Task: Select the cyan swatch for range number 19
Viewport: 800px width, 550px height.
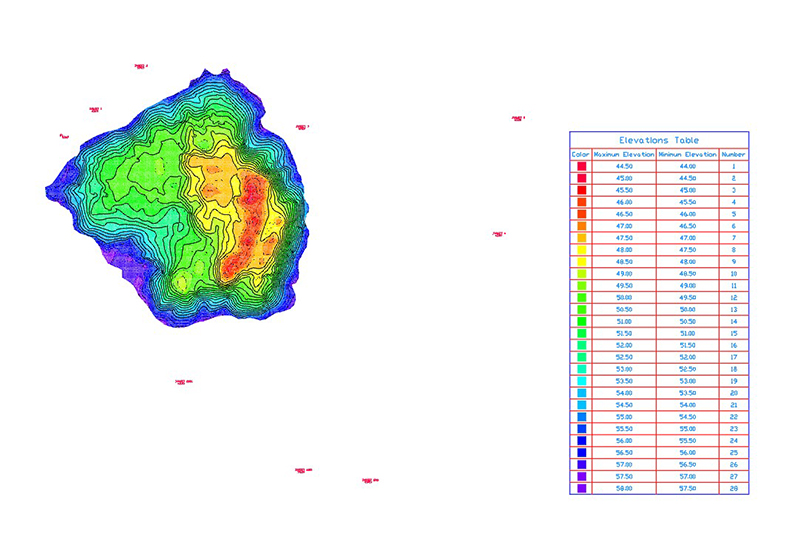Action: coord(580,381)
